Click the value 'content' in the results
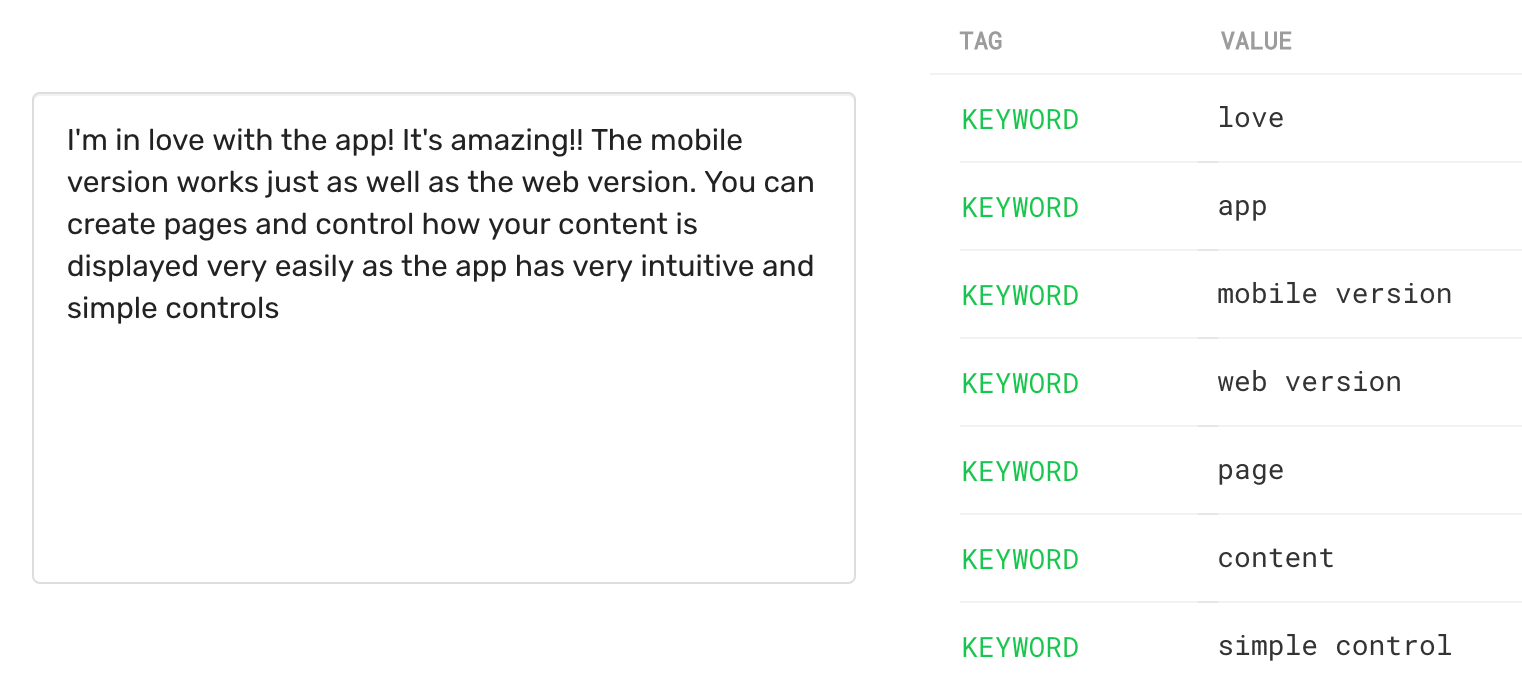The image size is (1522, 688). click(1275, 557)
